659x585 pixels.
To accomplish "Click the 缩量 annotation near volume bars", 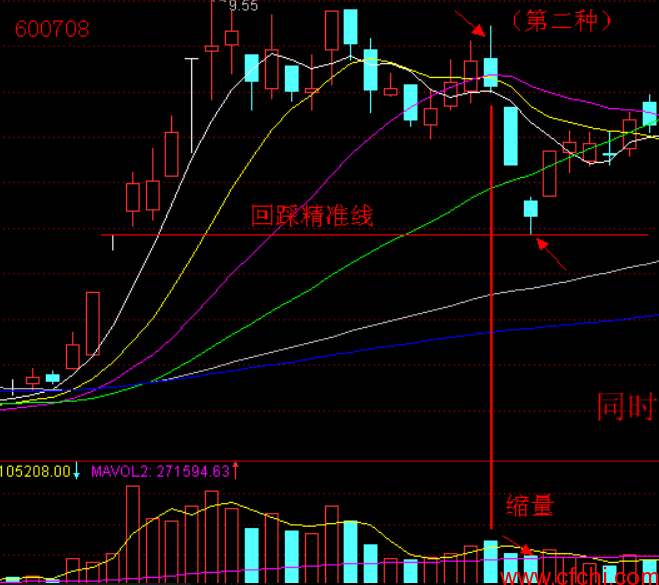I will tap(530, 505).
